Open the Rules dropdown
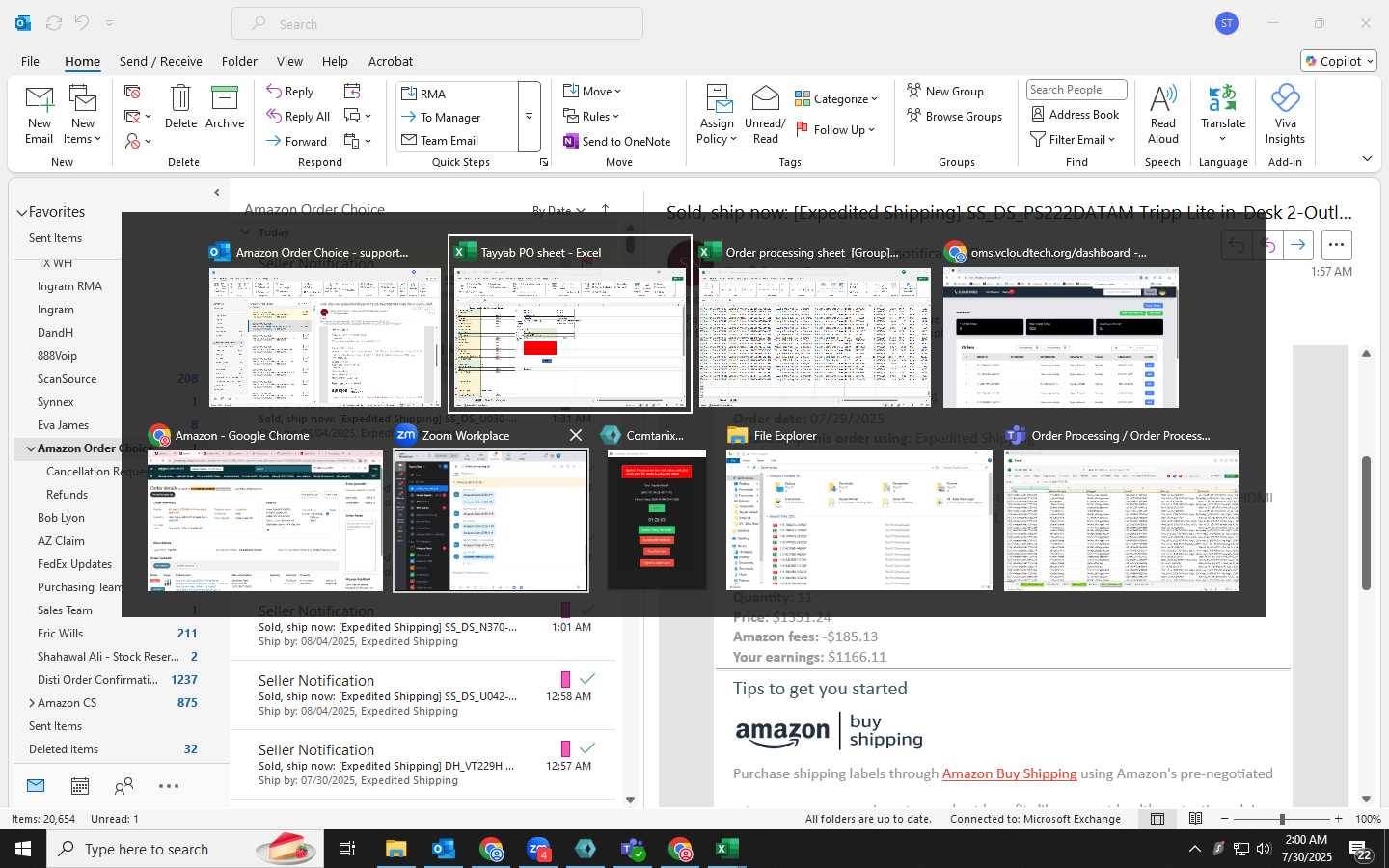 [x=591, y=116]
